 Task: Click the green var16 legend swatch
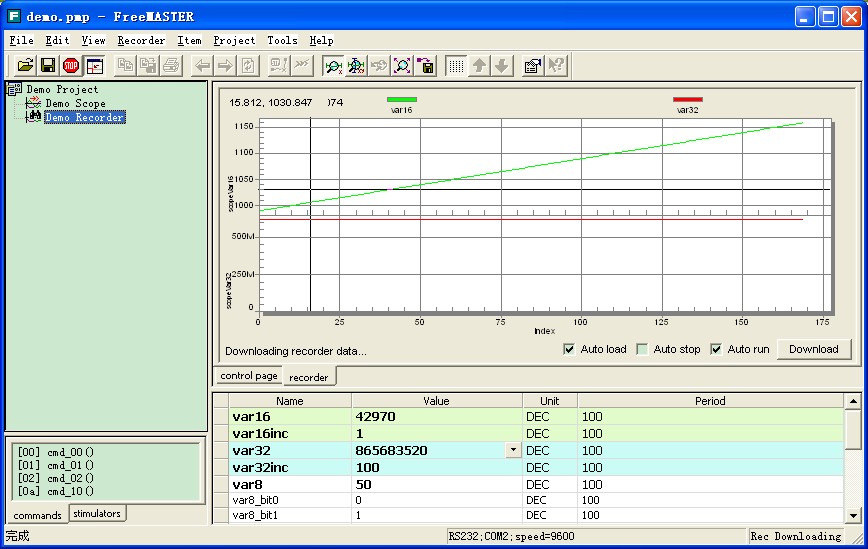click(x=402, y=99)
